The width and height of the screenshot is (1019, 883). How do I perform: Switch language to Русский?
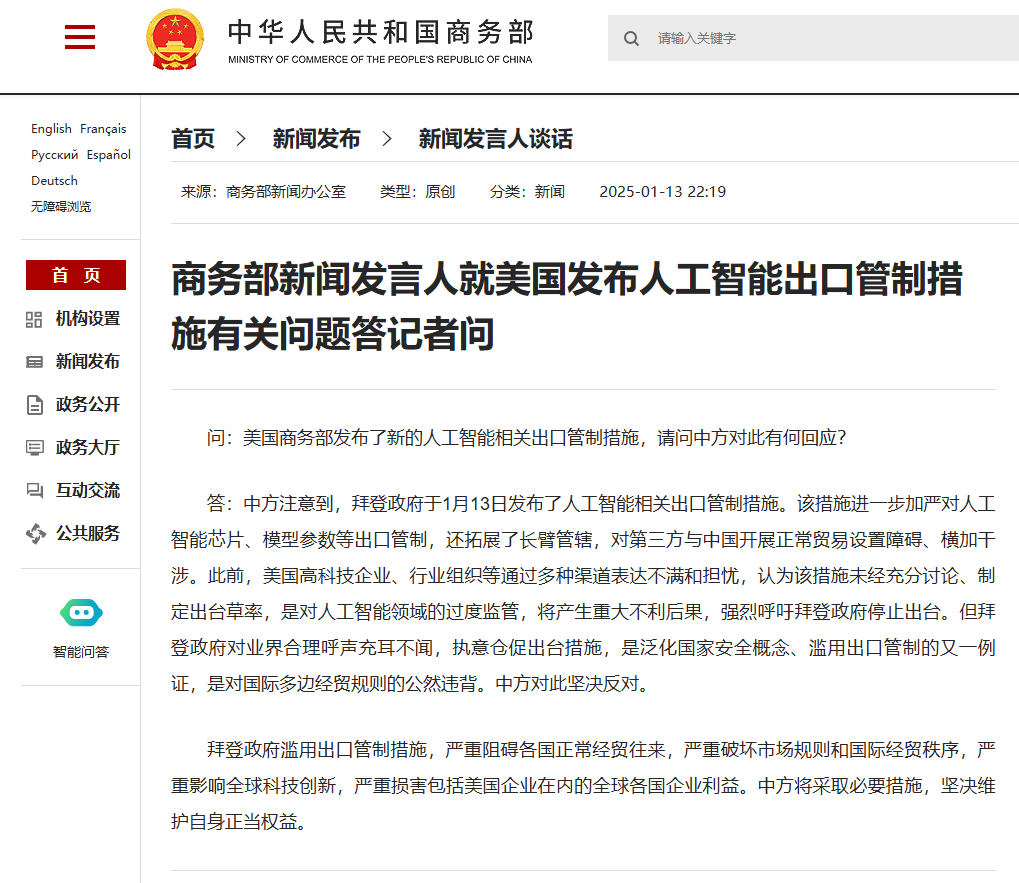point(55,155)
